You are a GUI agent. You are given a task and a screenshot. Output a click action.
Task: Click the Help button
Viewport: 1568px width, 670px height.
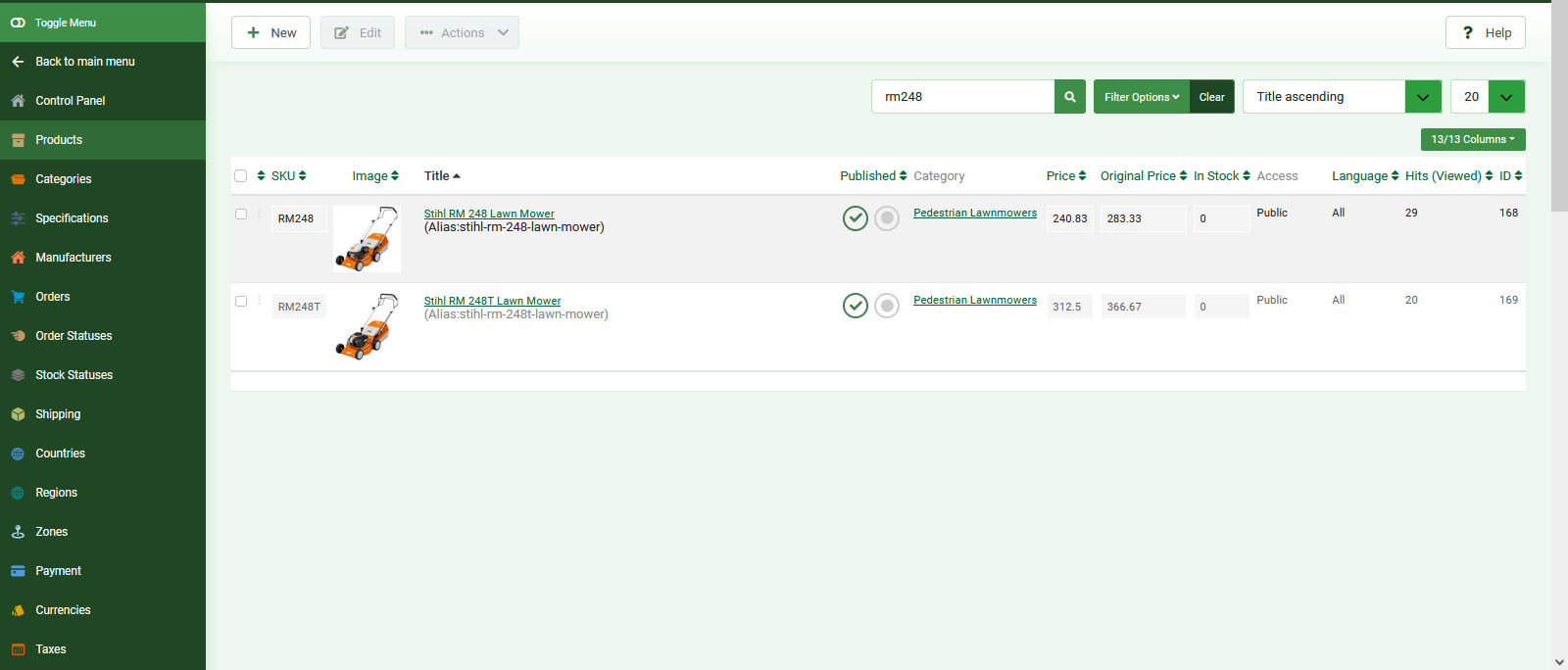point(1486,32)
